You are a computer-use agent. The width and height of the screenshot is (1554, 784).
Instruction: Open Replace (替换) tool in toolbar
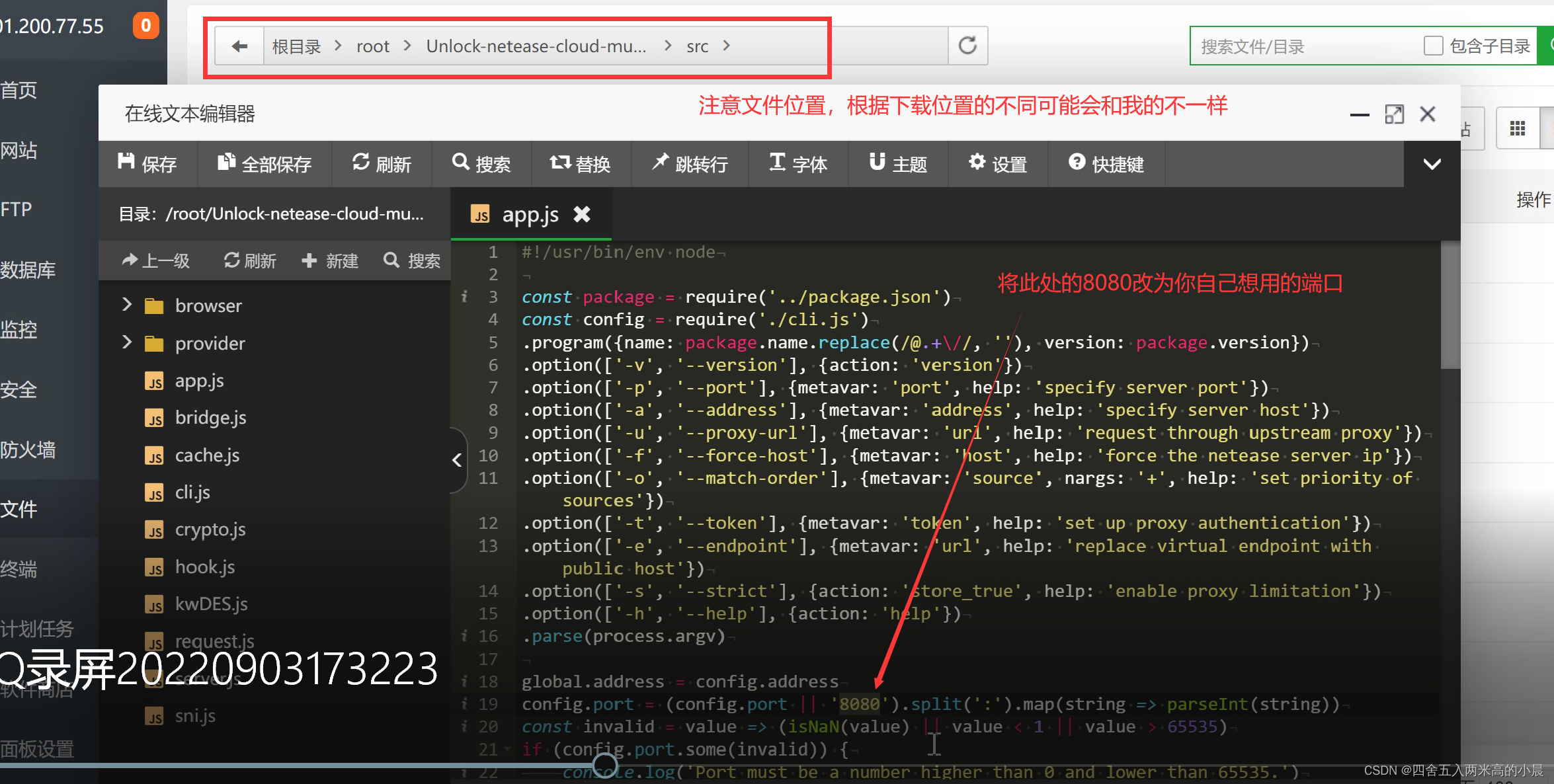(581, 164)
